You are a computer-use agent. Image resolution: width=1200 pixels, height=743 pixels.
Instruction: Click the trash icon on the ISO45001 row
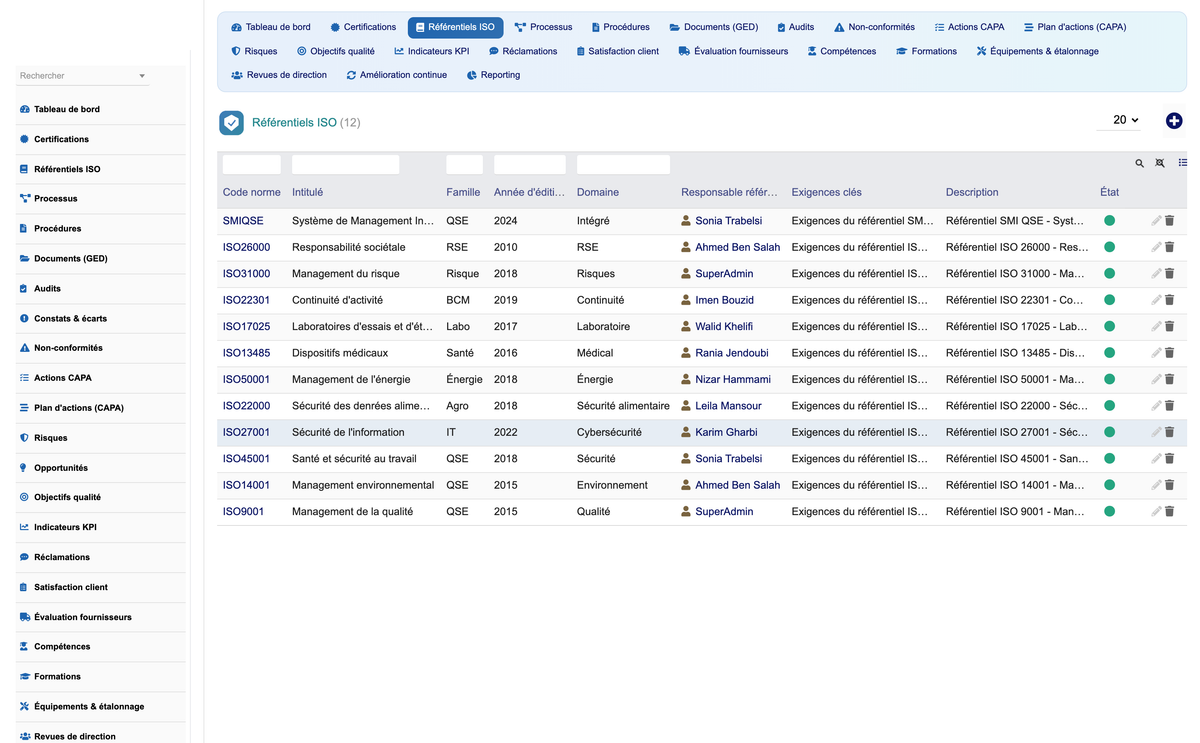click(1170, 459)
